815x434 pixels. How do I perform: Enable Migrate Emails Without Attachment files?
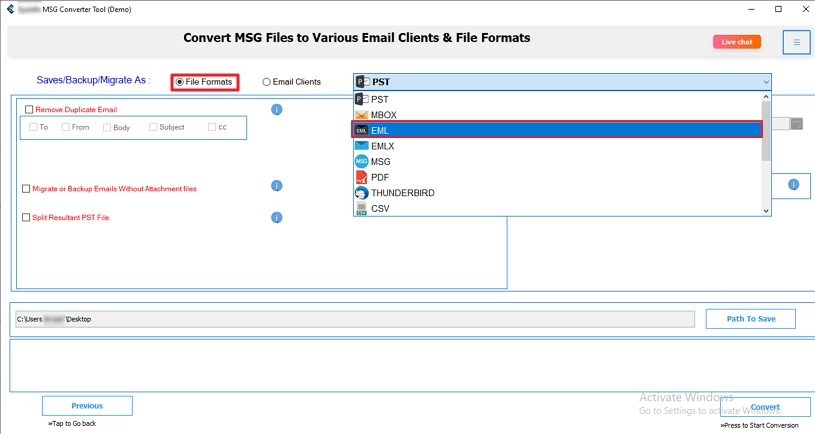(x=26, y=189)
